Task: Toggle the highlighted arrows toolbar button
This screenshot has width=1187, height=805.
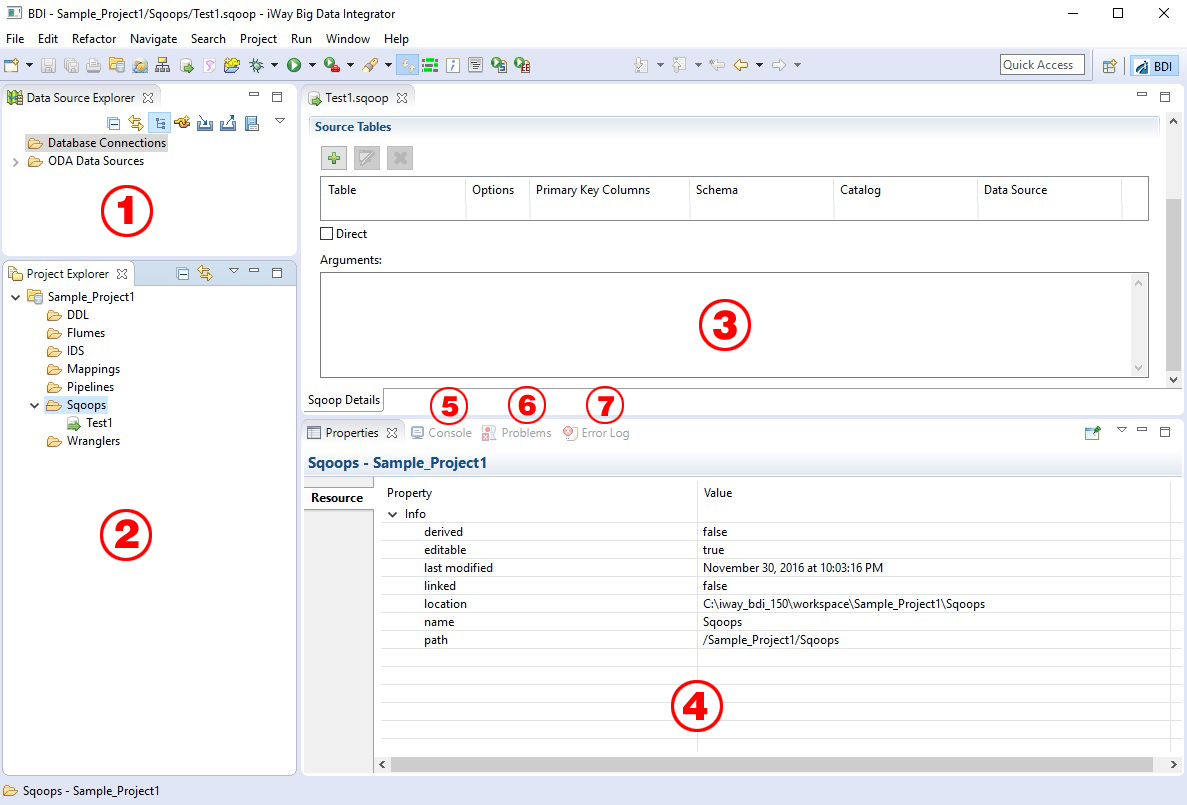Action: [407, 65]
